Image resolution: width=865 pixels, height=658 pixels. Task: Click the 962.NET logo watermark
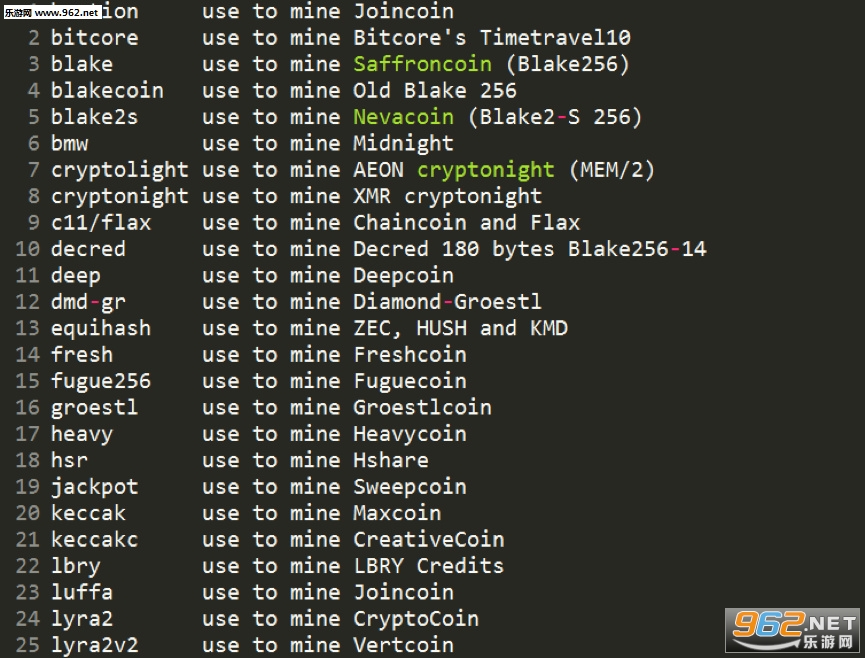[793, 630]
